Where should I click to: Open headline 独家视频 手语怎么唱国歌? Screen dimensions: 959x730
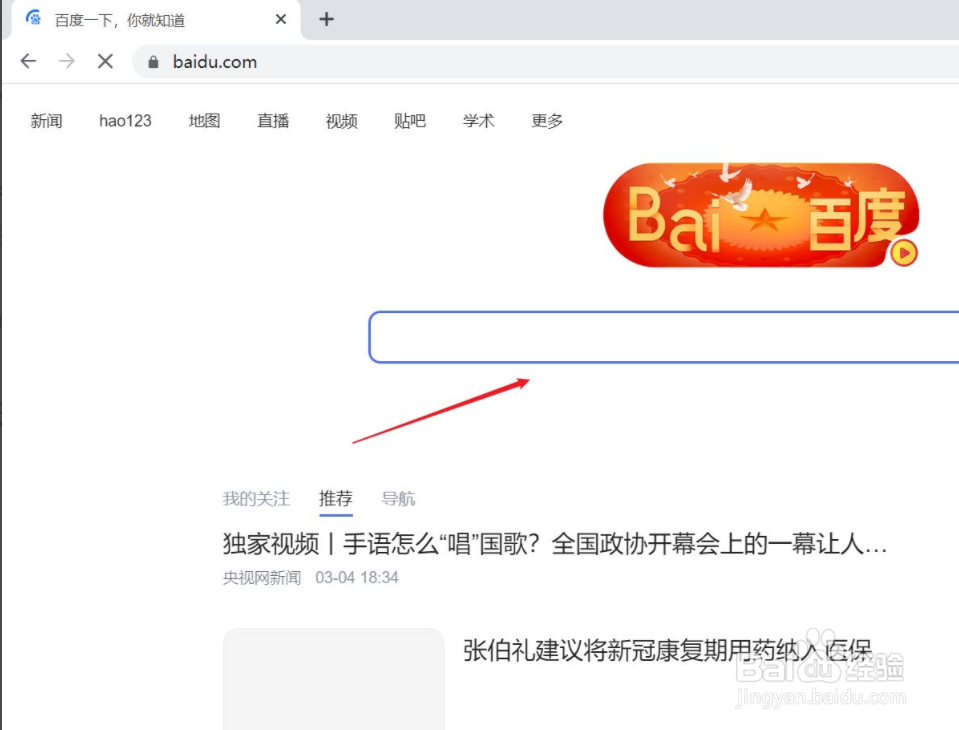[555, 544]
